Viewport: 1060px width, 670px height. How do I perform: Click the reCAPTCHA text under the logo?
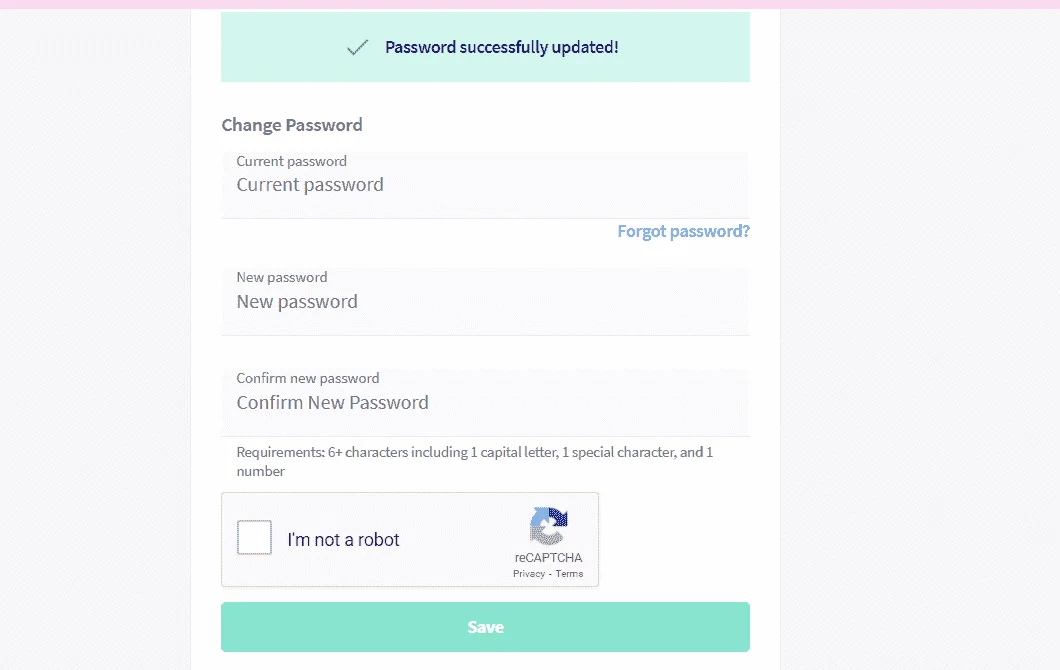tap(548, 558)
